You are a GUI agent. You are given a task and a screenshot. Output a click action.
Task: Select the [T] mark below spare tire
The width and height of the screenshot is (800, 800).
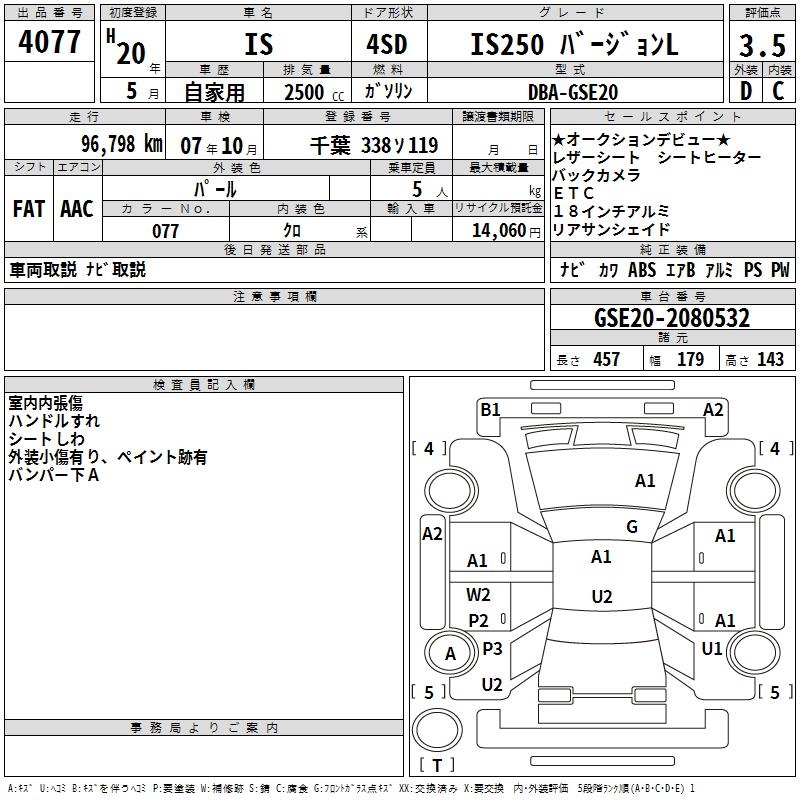click(437, 766)
